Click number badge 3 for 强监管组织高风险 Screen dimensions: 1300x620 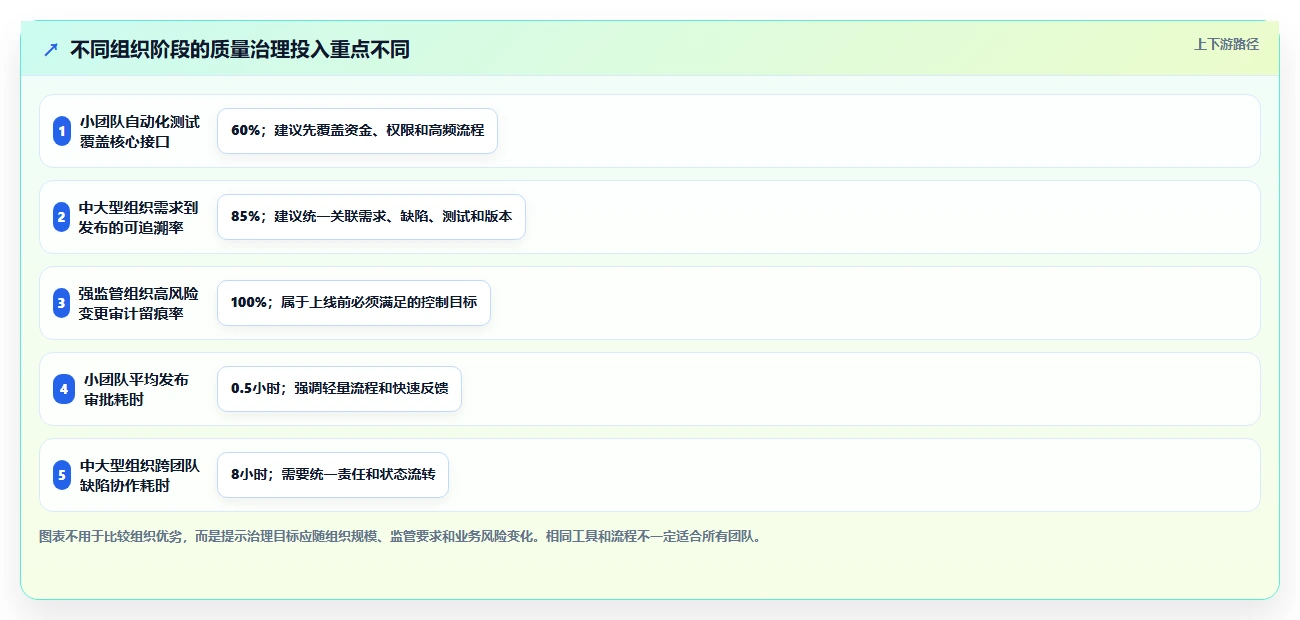coord(62,303)
